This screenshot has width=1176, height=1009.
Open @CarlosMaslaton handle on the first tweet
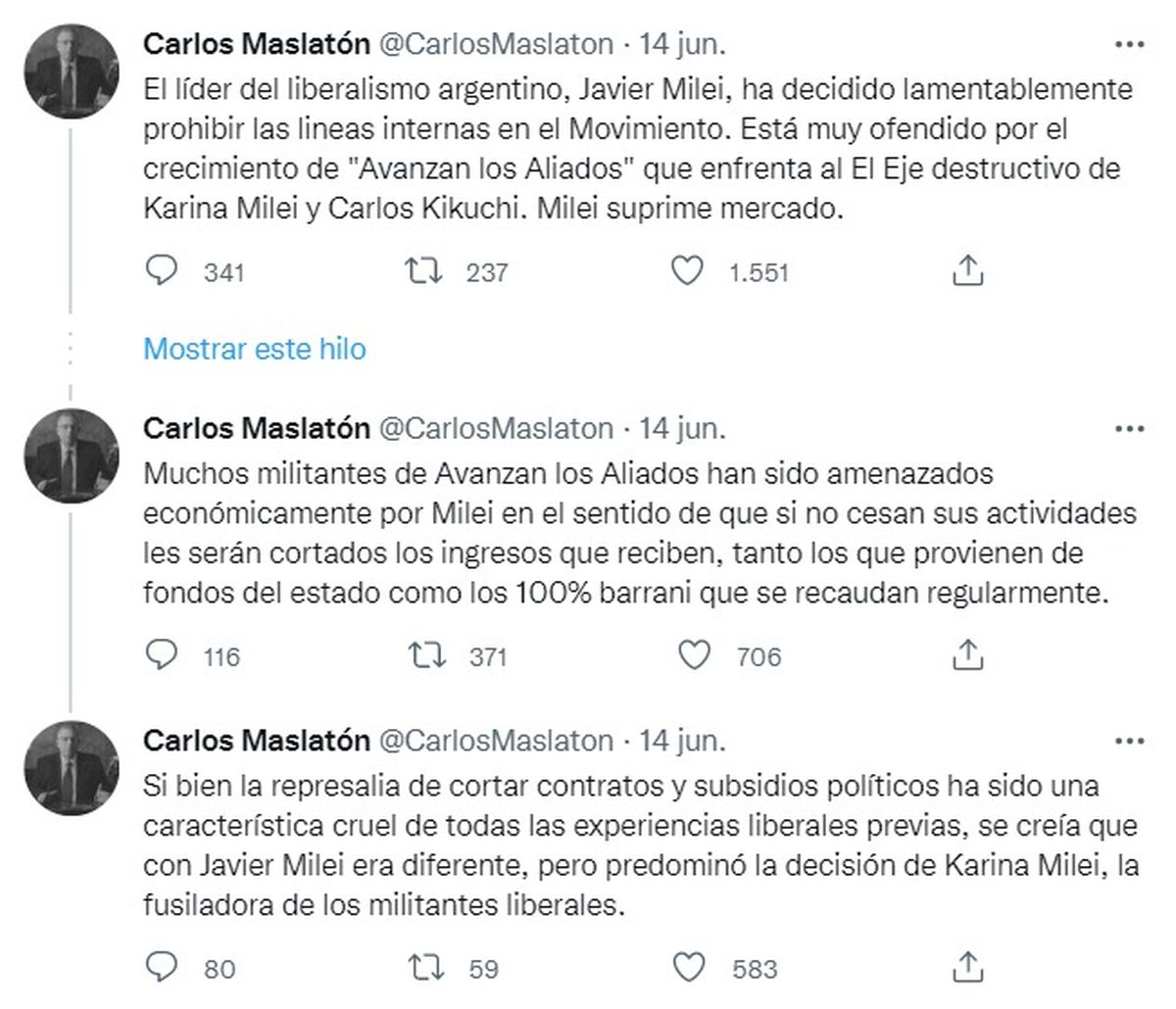[x=496, y=44]
